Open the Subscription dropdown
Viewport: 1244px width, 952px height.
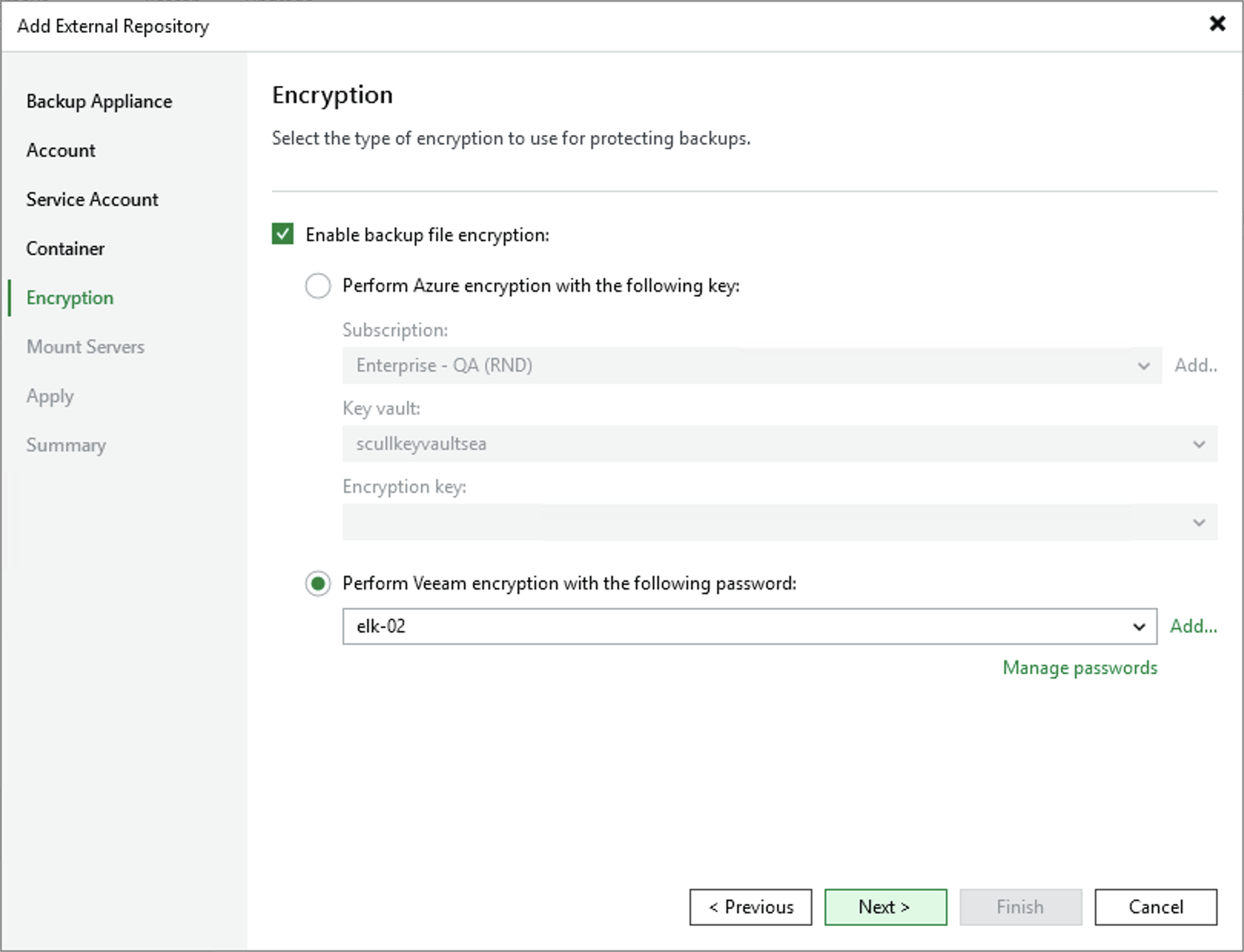tap(752, 365)
